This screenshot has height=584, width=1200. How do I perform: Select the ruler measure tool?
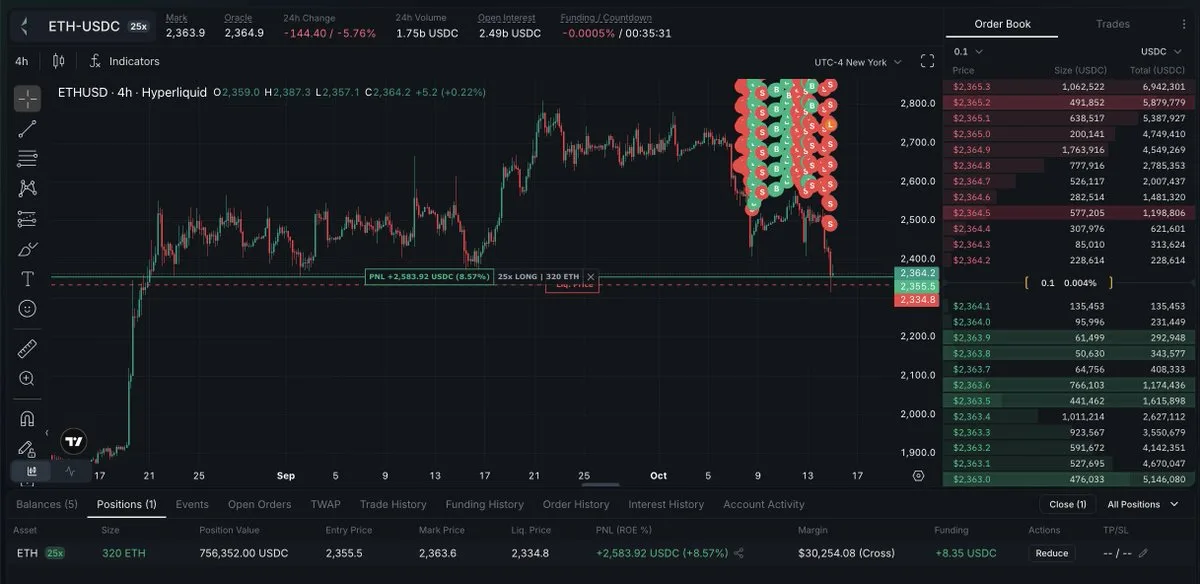[x=27, y=349]
